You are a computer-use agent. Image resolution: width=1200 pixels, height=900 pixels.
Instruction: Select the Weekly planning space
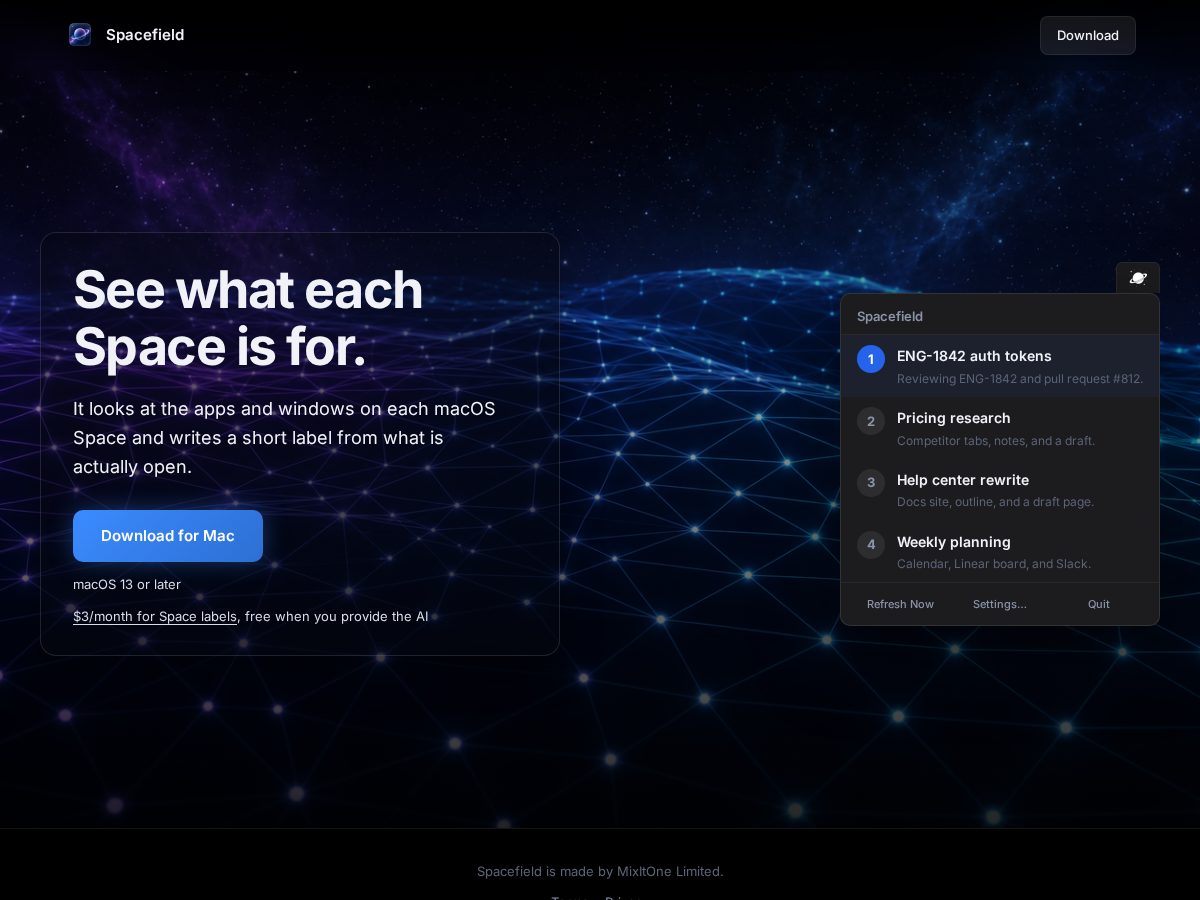tap(1000, 552)
